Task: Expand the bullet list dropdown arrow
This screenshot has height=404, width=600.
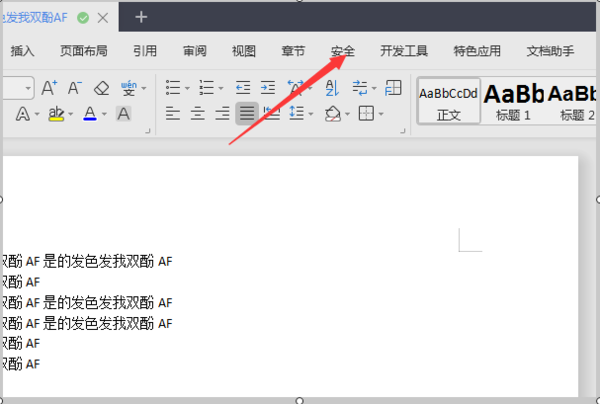Action: pyautogui.click(x=187, y=88)
